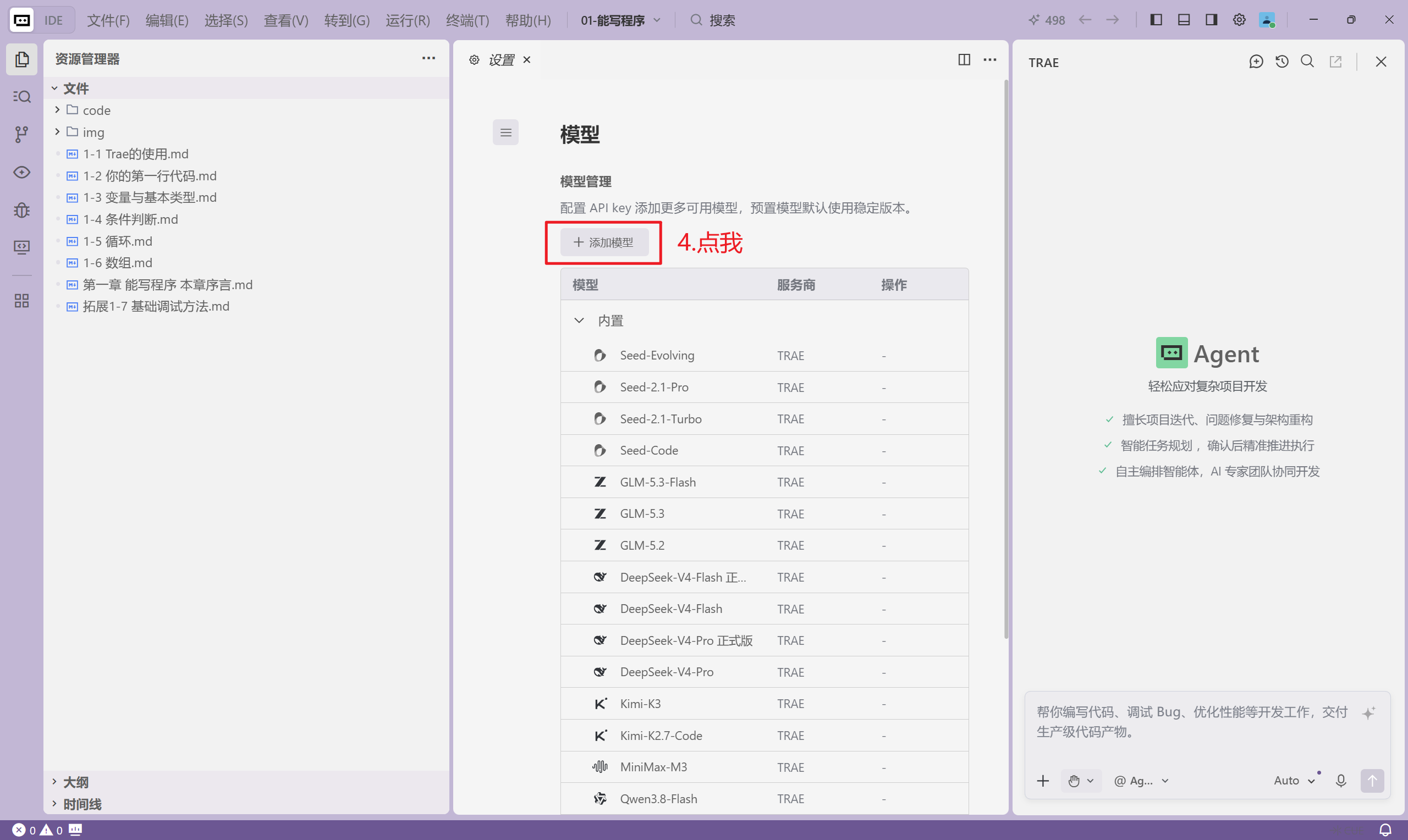This screenshot has width=1408, height=840.
Task: Click the 添加模型 button
Action: [x=604, y=243]
